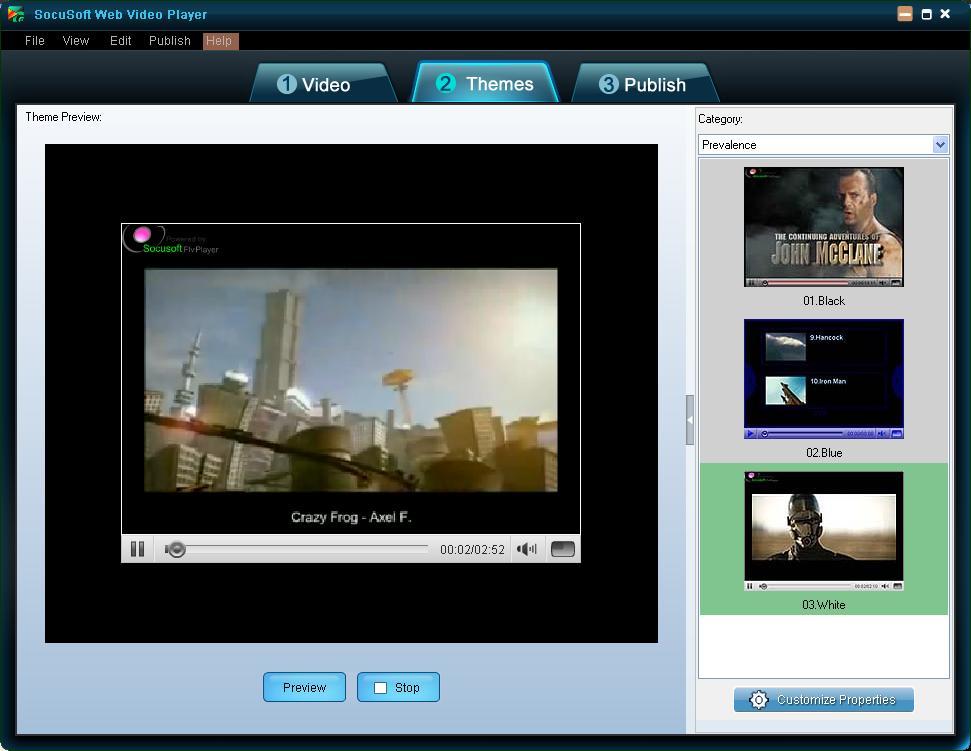
Task: Select the 02.Blue theme thumbnail
Action: (x=823, y=379)
